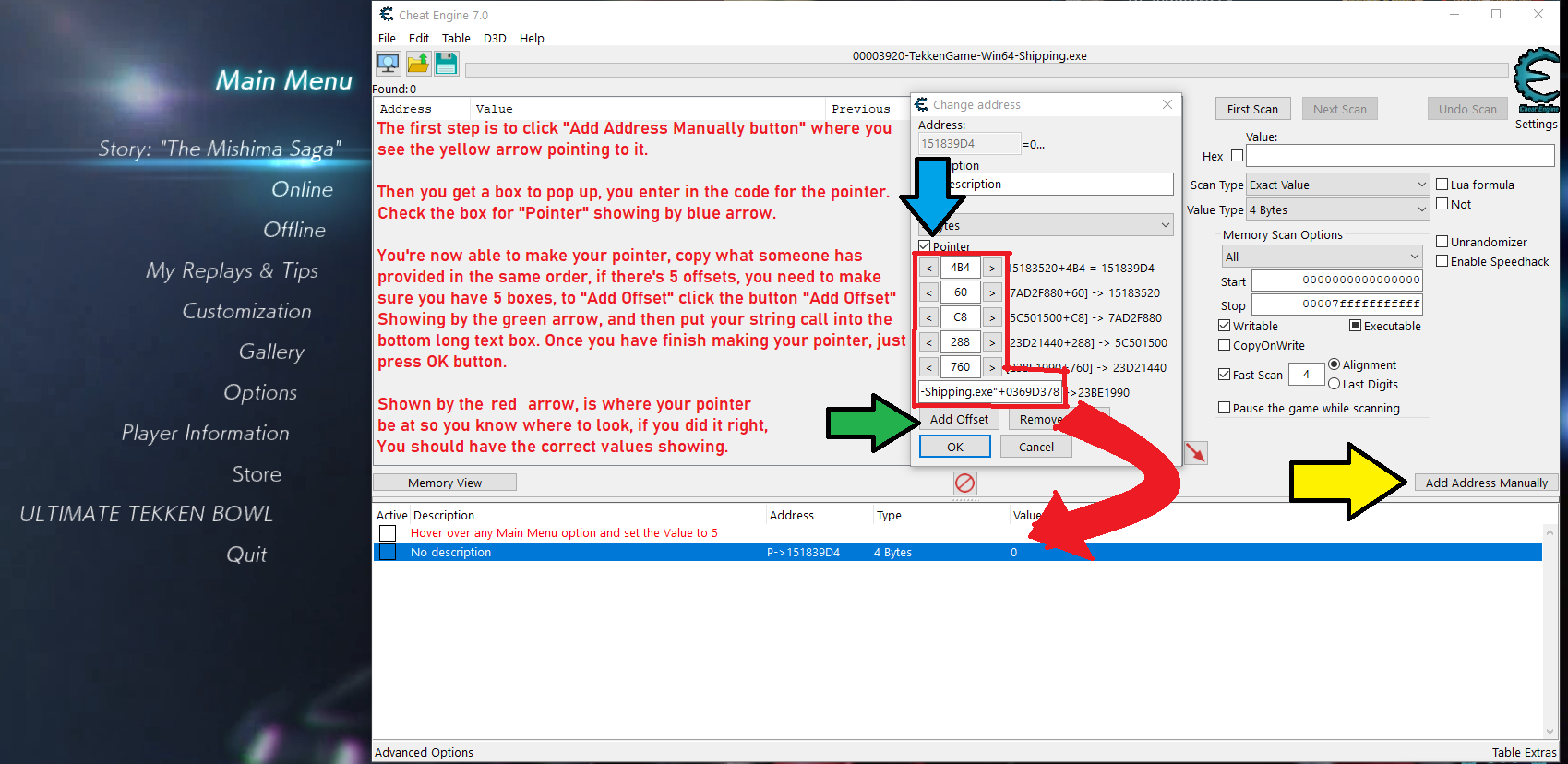1568x764 pixels.
Task: Open Advanced Options
Action: click(x=424, y=752)
